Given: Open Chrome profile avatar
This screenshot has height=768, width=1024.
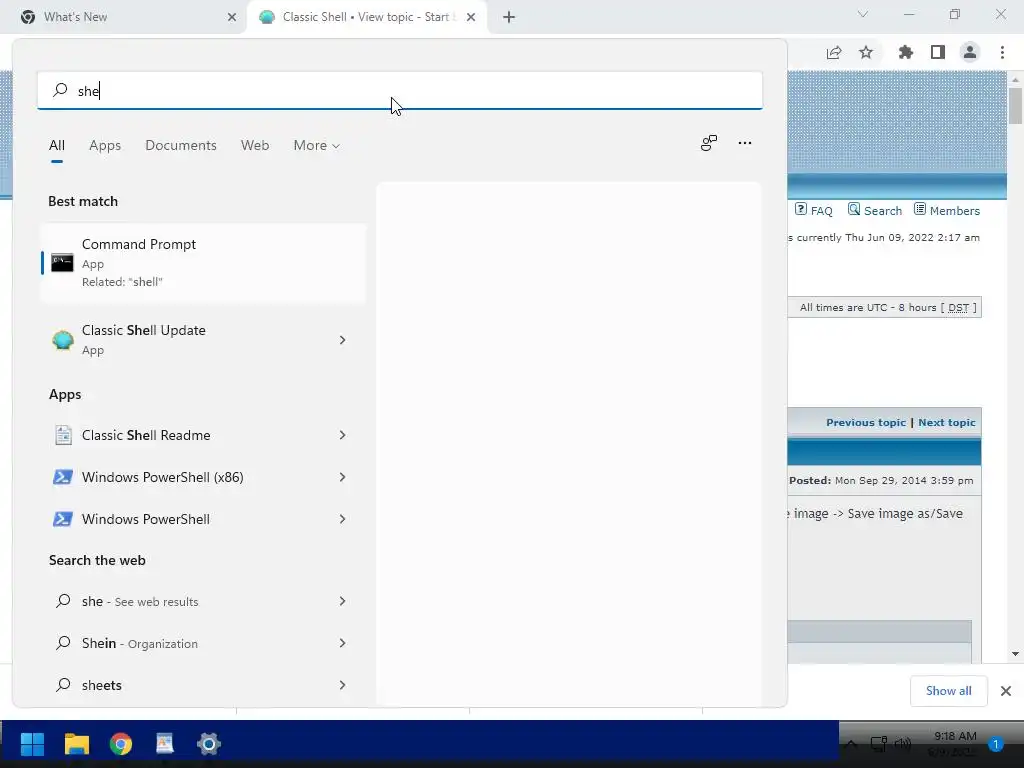Looking at the screenshot, I should tap(970, 52).
